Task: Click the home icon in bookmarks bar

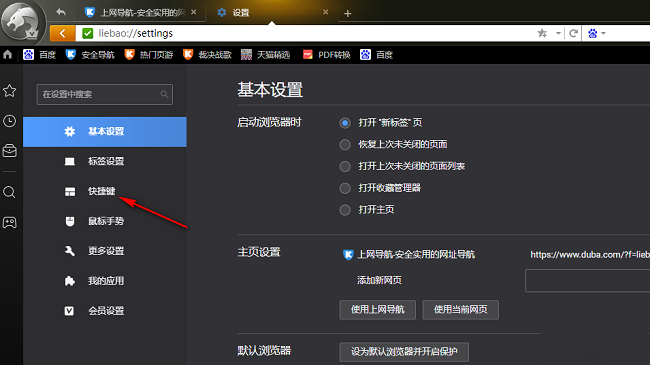Action: pos(7,54)
